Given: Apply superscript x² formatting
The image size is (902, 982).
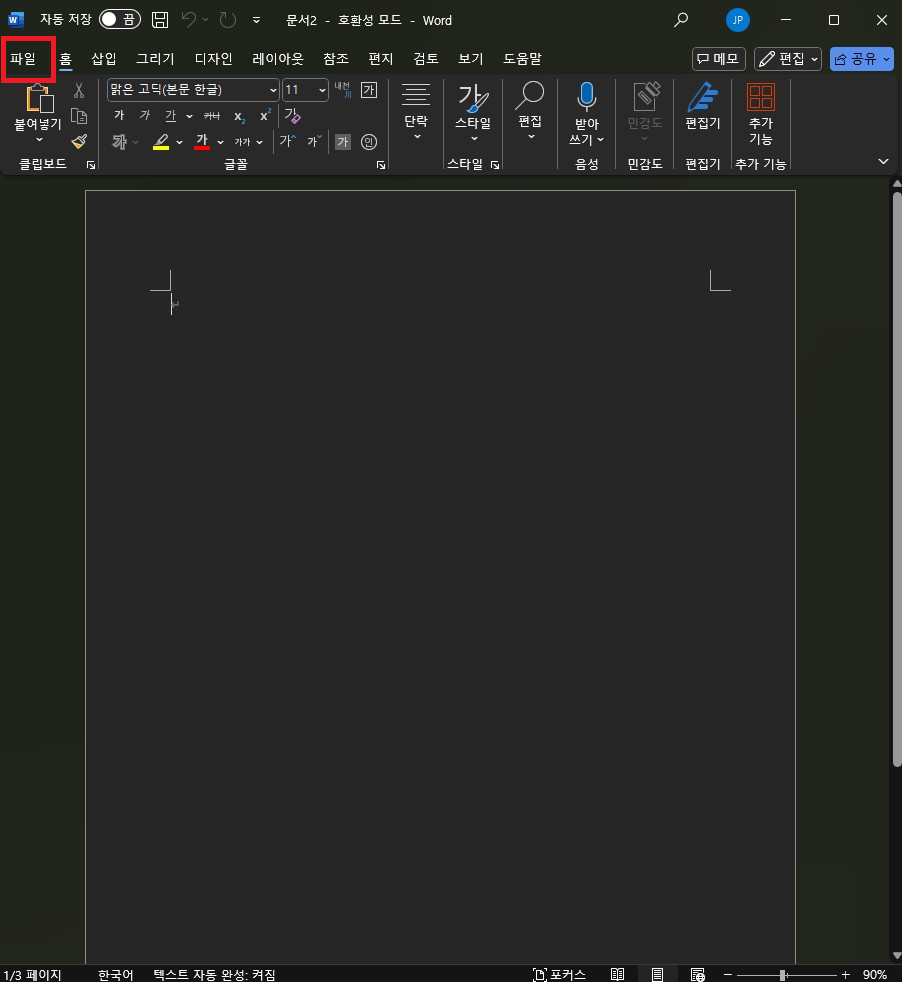Looking at the screenshot, I should tap(265, 115).
